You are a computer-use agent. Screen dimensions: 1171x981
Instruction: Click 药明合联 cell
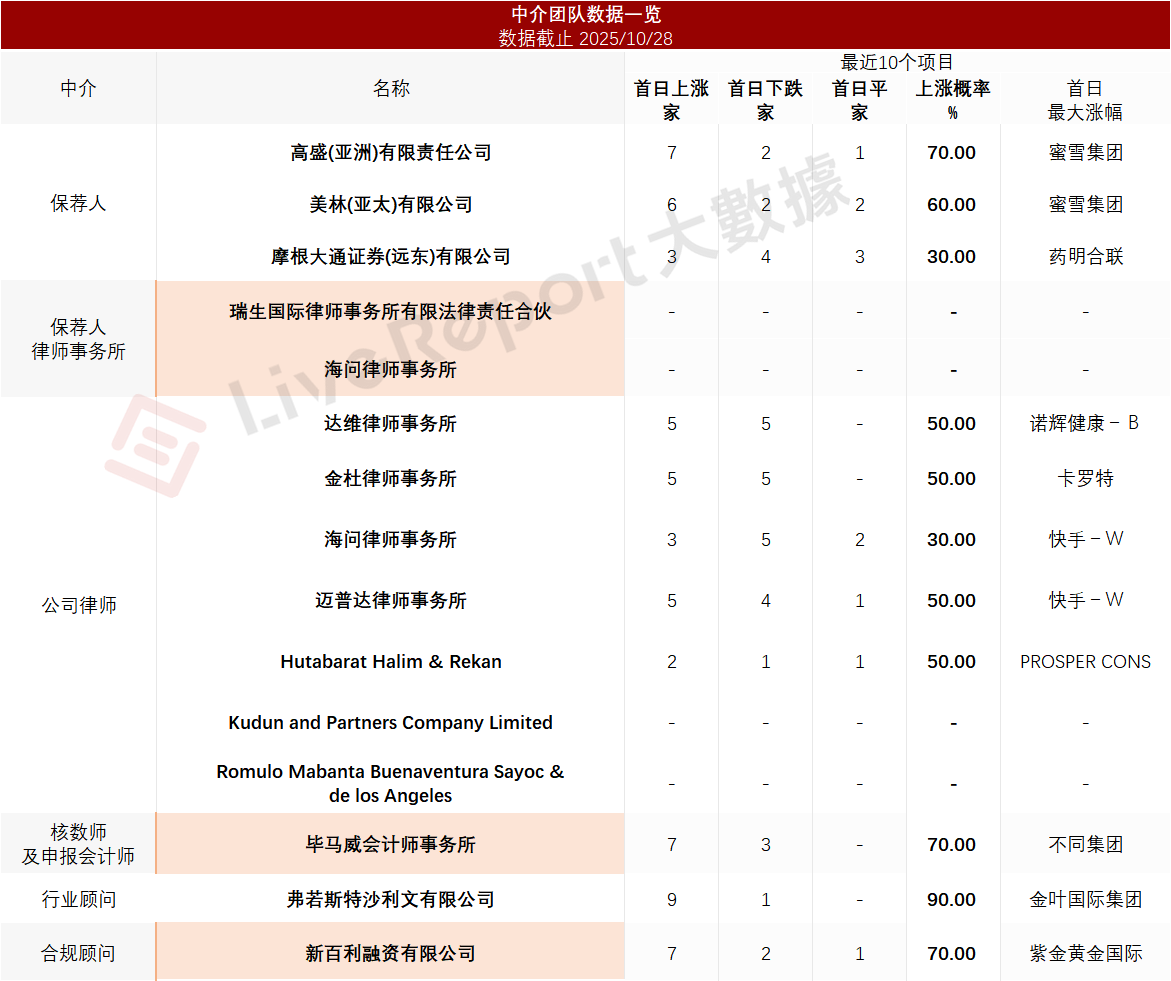coord(1085,256)
